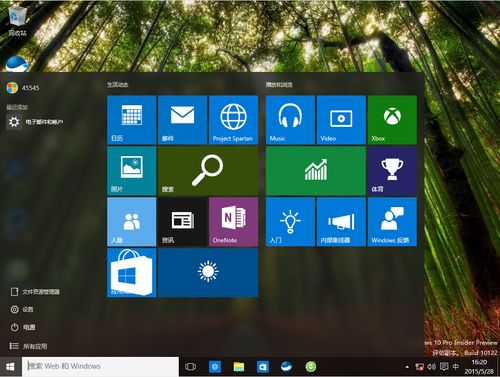
Task: Open the Action Center notifications icon
Action: tap(444, 367)
